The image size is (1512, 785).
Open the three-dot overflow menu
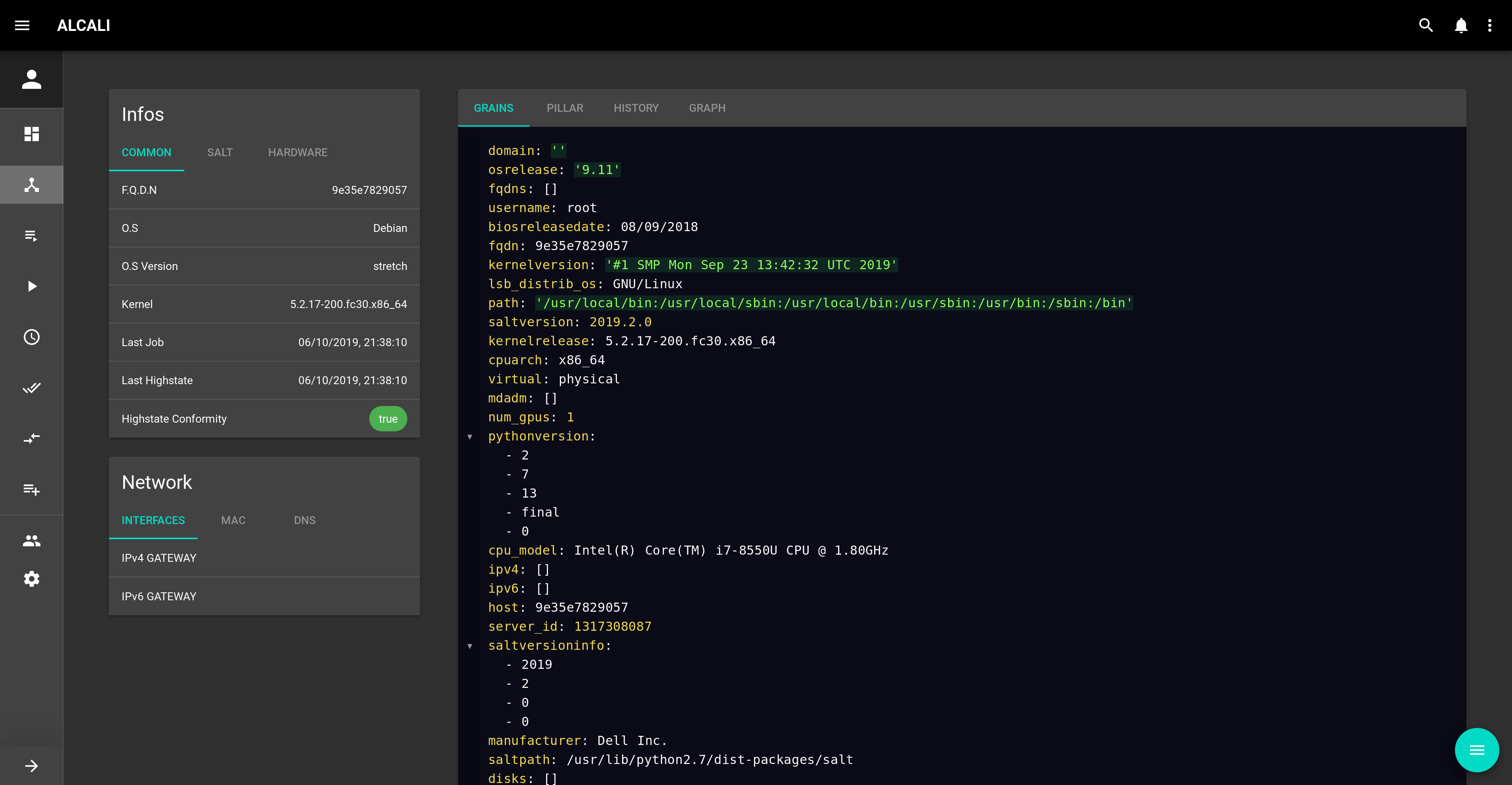pos(1490,25)
